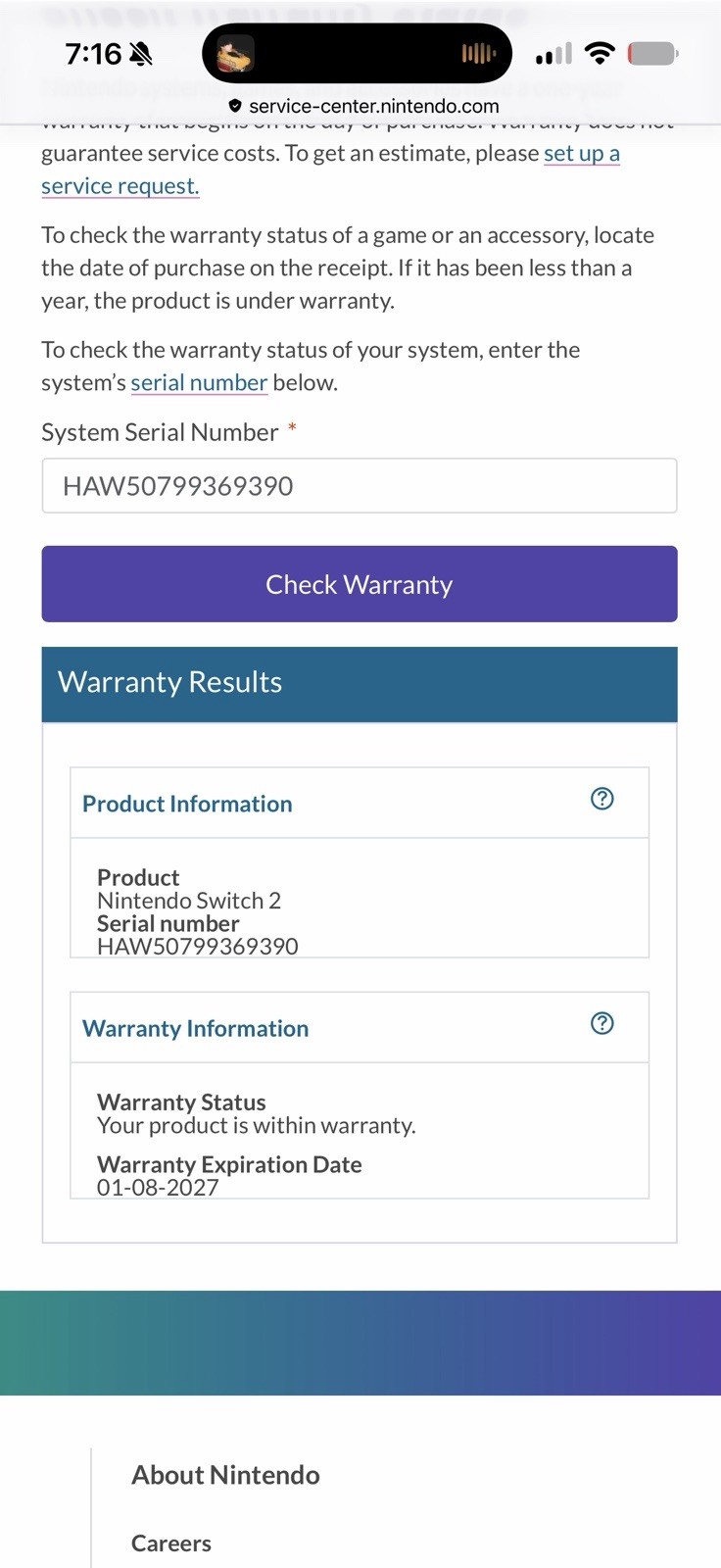721x1568 pixels.
Task: Tap the silent mode bell icon
Action: click(x=141, y=54)
